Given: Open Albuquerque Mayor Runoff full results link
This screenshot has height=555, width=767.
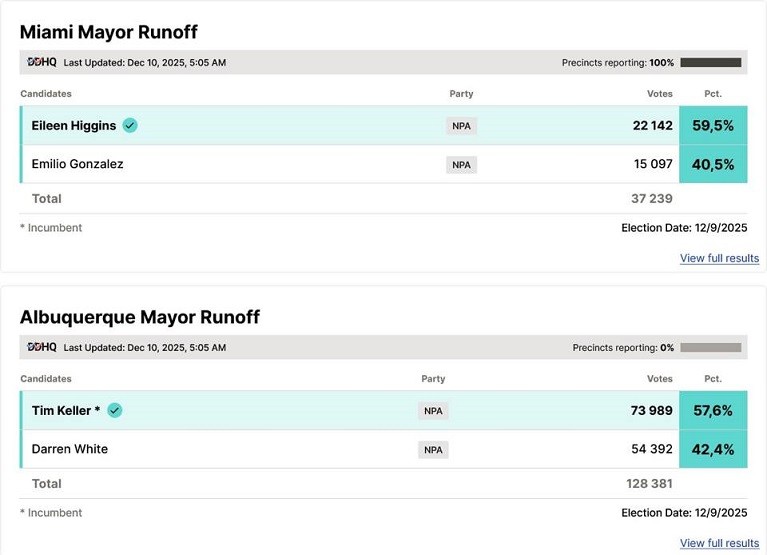Looking at the screenshot, I should 719,543.
